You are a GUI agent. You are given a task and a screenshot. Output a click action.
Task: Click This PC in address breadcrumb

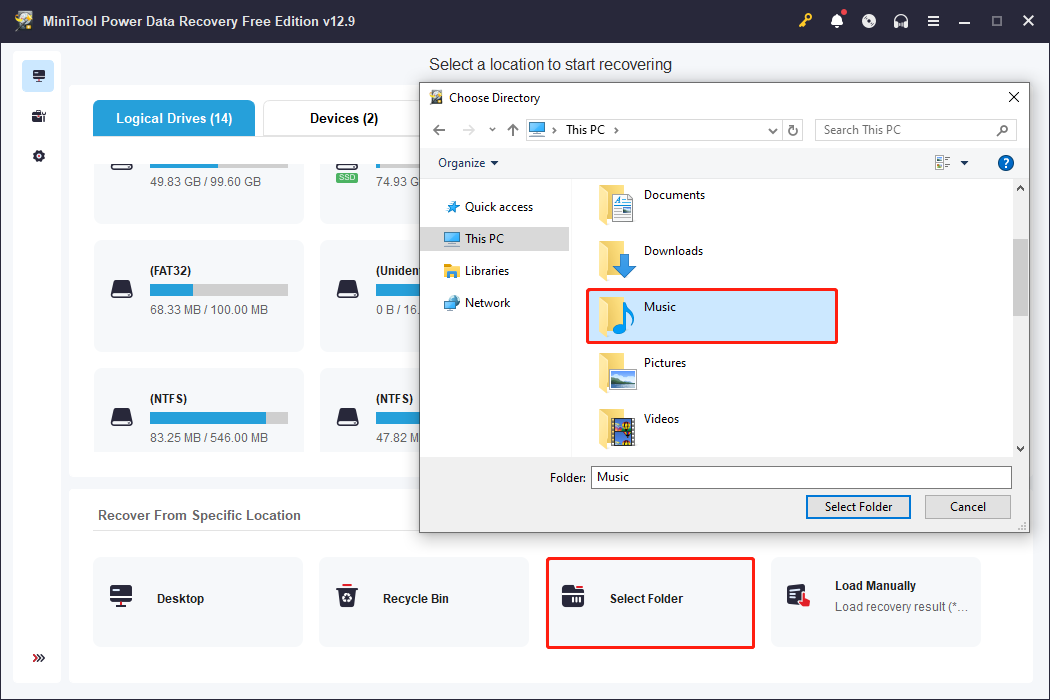585,130
